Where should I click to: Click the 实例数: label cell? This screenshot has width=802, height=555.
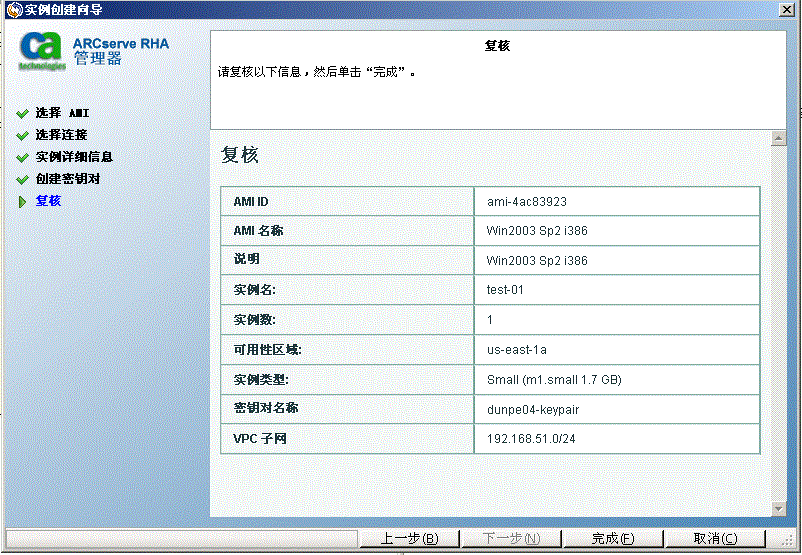tap(347, 320)
